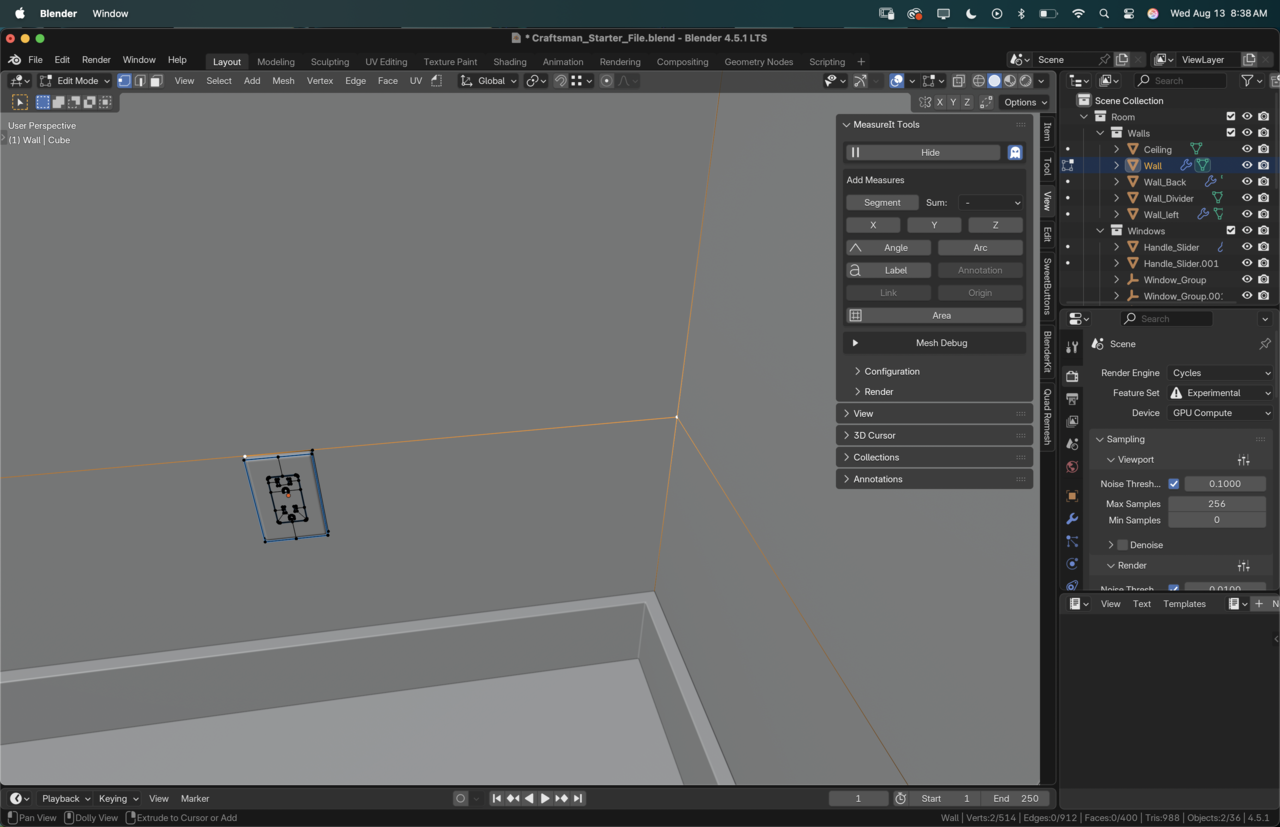Open the Output properties tab icon
Viewport: 1280px width, 827px height.
[x=1072, y=400]
